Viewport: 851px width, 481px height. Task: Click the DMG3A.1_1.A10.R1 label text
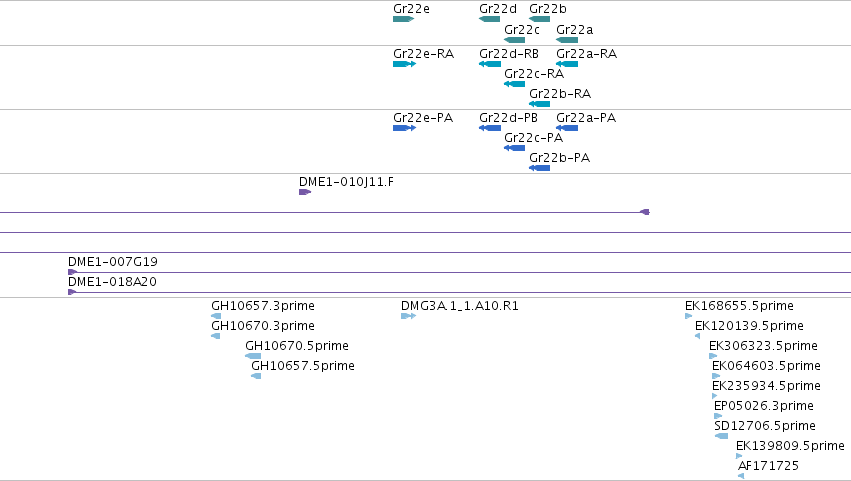click(460, 306)
